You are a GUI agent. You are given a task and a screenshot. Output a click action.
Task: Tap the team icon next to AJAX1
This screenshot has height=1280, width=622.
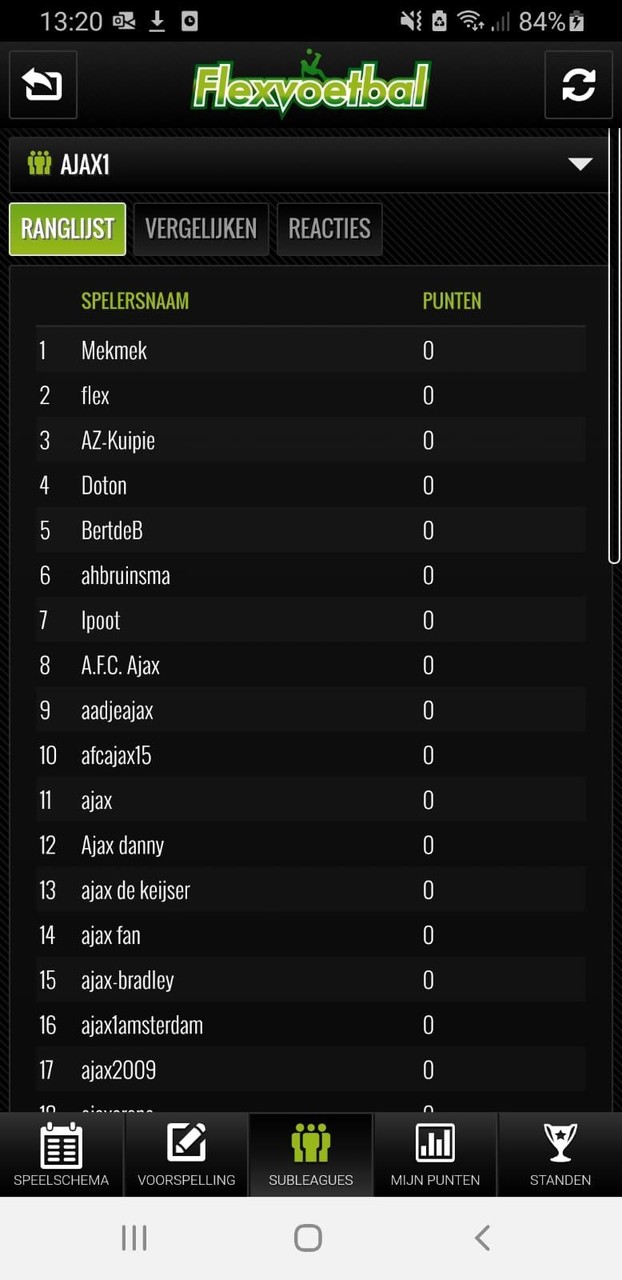pyautogui.click(x=40, y=163)
